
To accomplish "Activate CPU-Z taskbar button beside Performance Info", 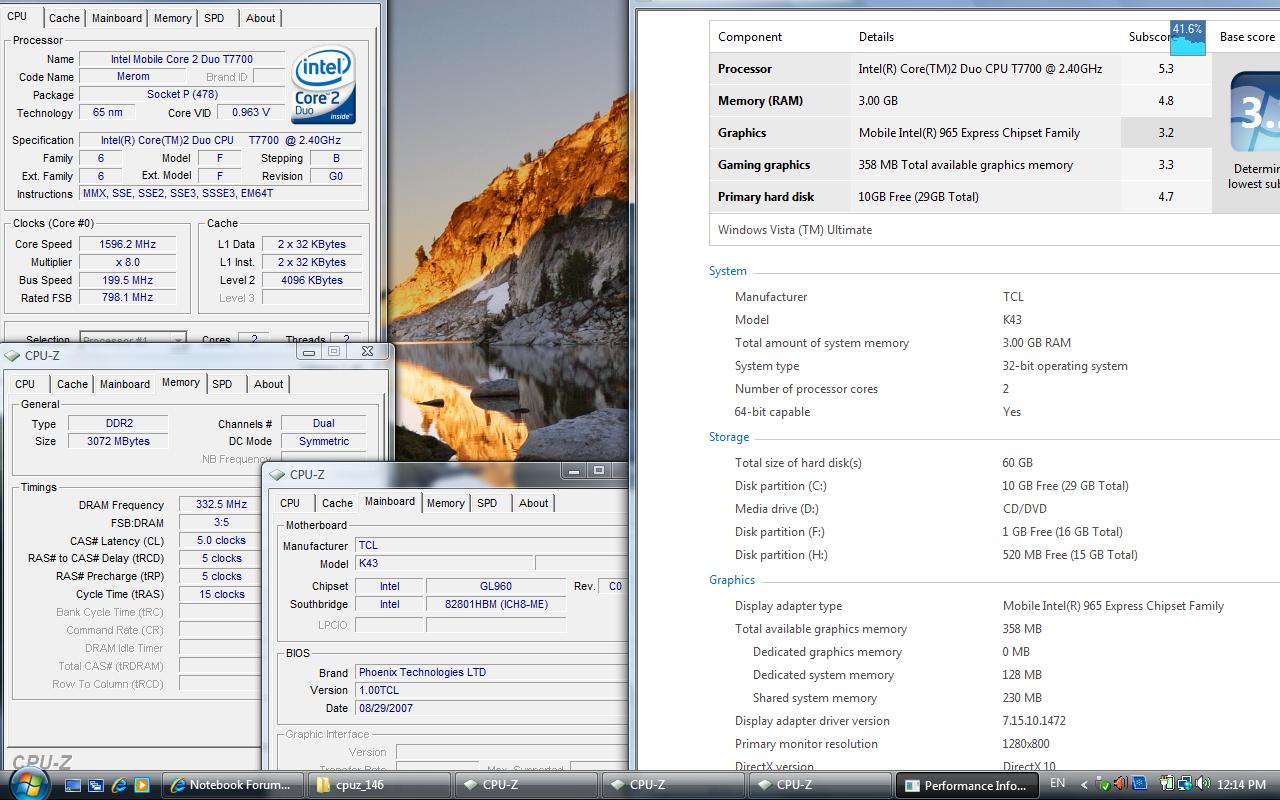I will [x=819, y=785].
